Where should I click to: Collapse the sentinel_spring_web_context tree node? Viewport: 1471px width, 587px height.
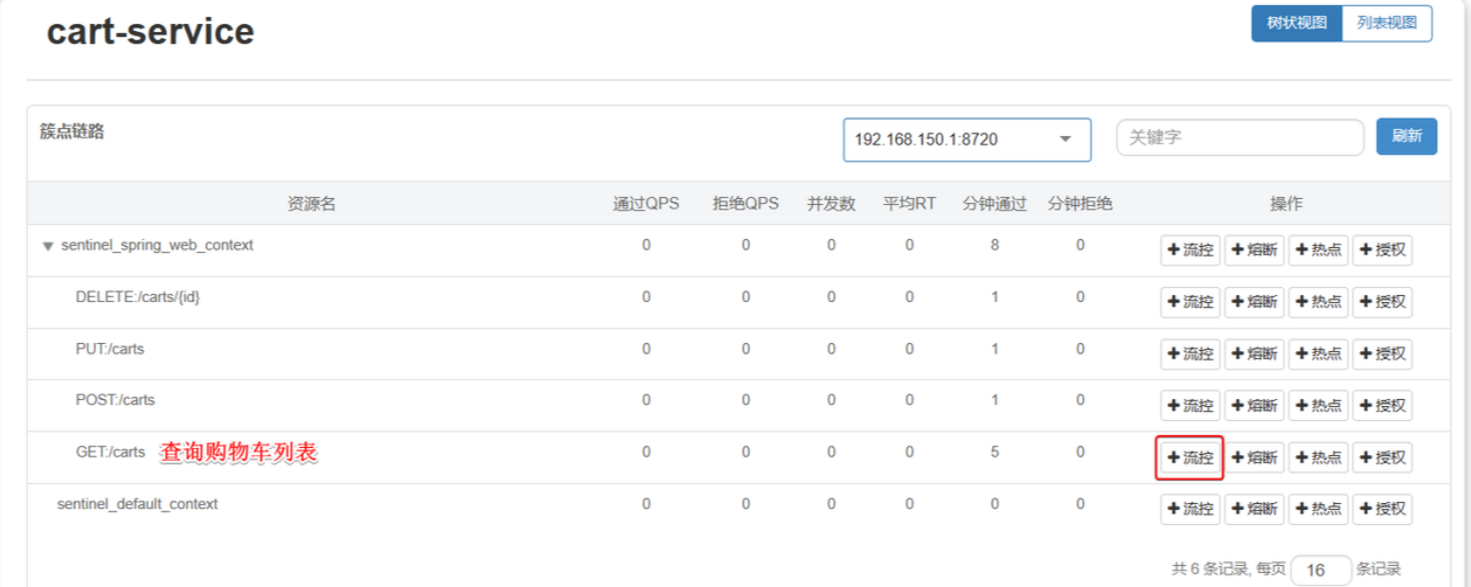coord(47,246)
